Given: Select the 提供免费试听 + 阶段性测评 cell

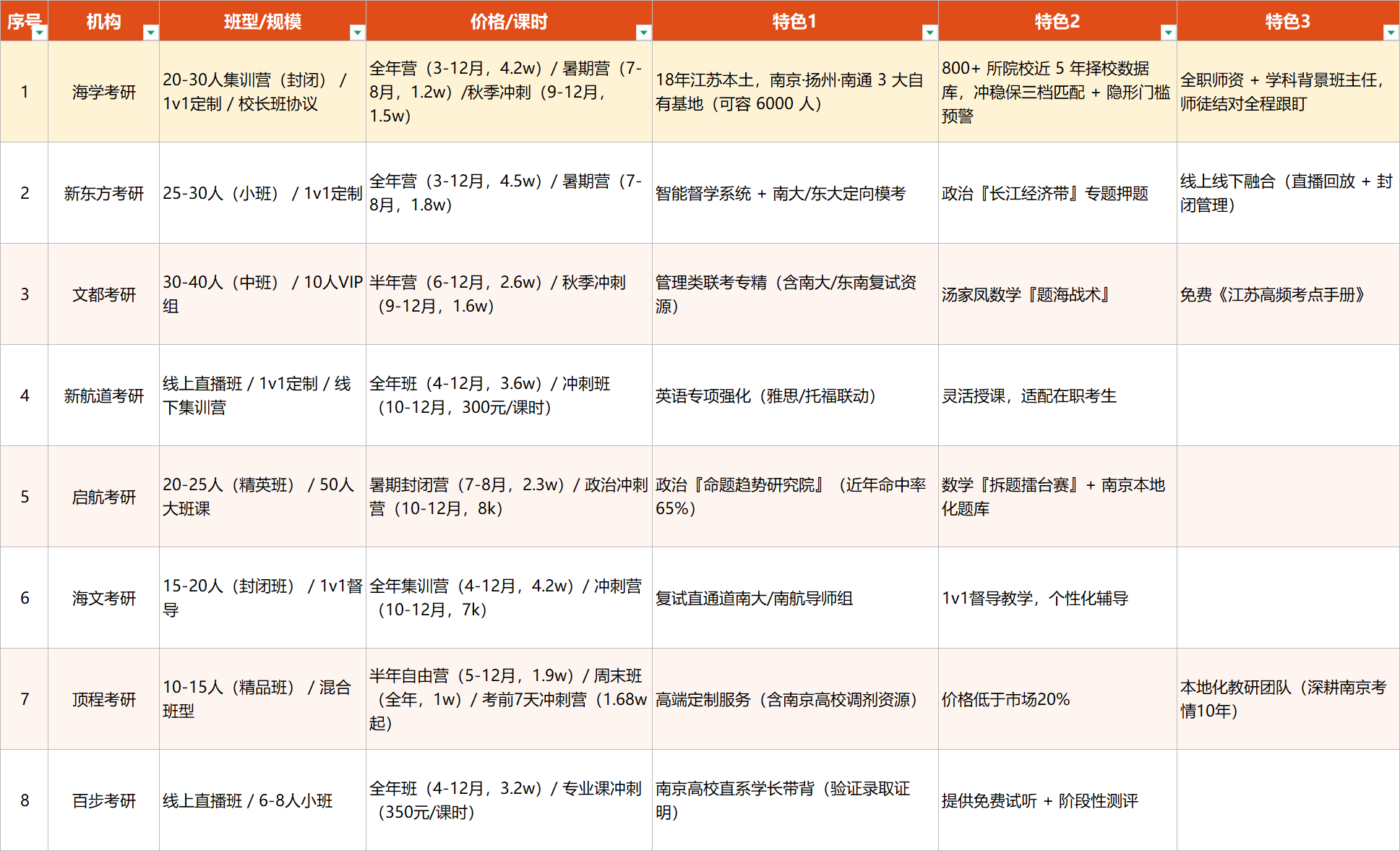Looking at the screenshot, I should (x=1057, y=800).
